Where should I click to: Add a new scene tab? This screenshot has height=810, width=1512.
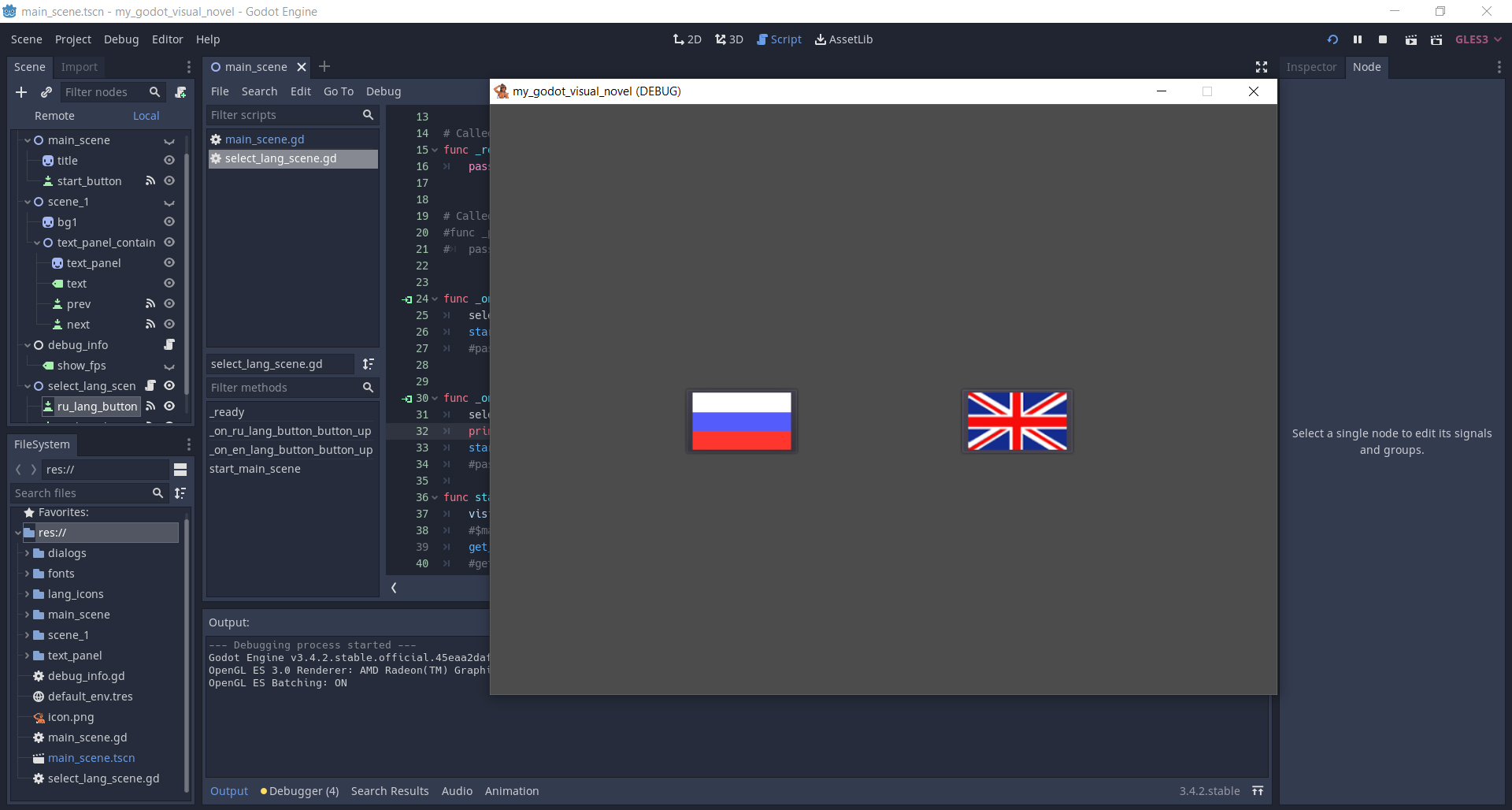tap(324, 67)
